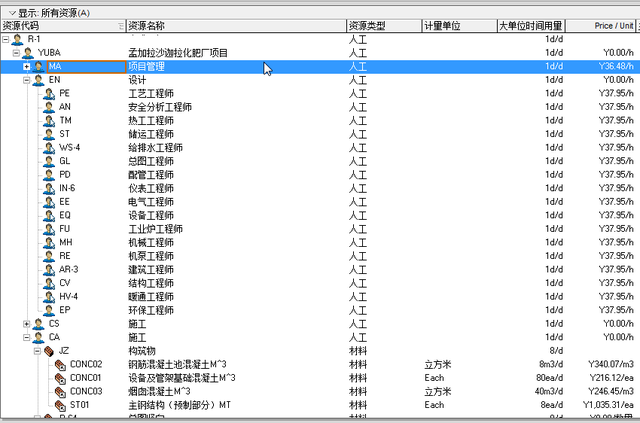Select the 设备及管架基础混凝土M^3 row
Screen dimensions: 640x423
tap(182, 378)
